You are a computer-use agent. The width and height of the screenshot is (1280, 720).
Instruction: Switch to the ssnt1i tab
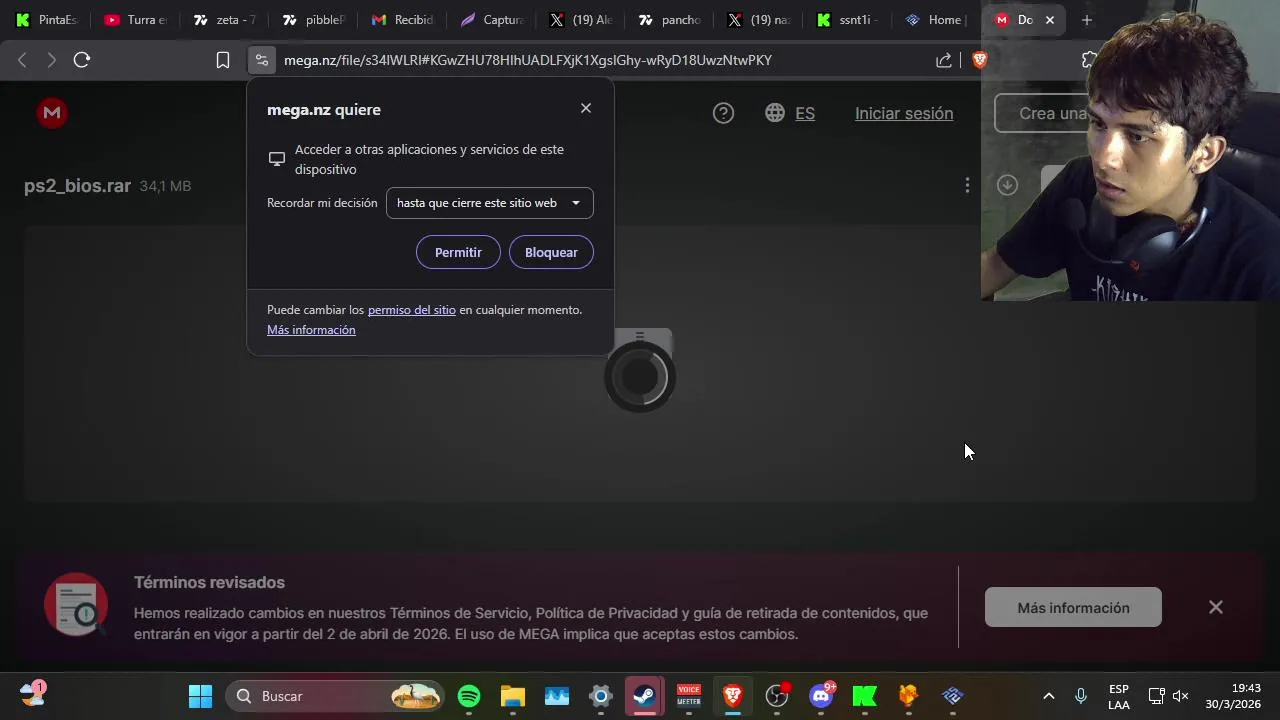tap(847, 20)
